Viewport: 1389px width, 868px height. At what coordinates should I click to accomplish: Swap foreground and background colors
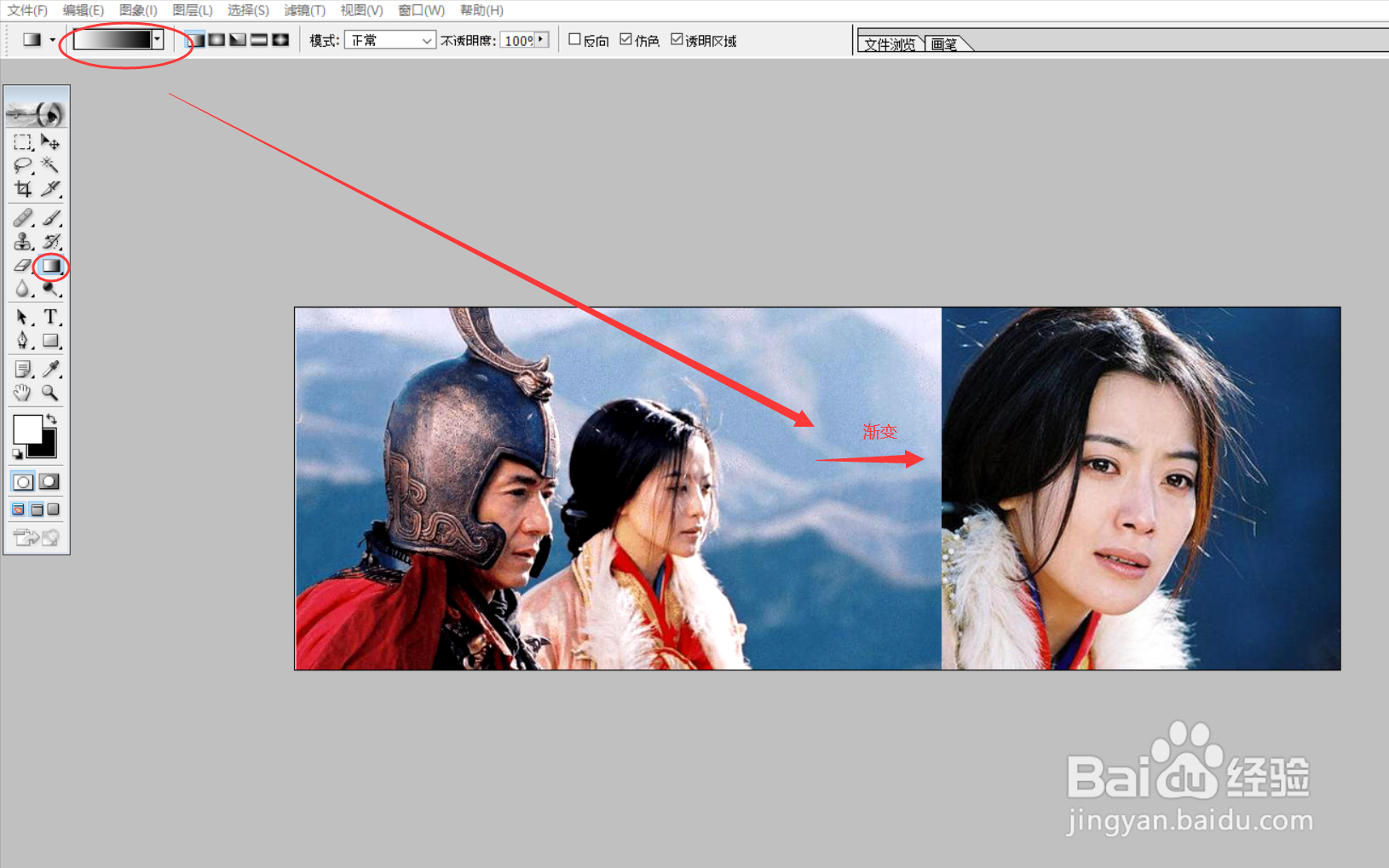52,418
